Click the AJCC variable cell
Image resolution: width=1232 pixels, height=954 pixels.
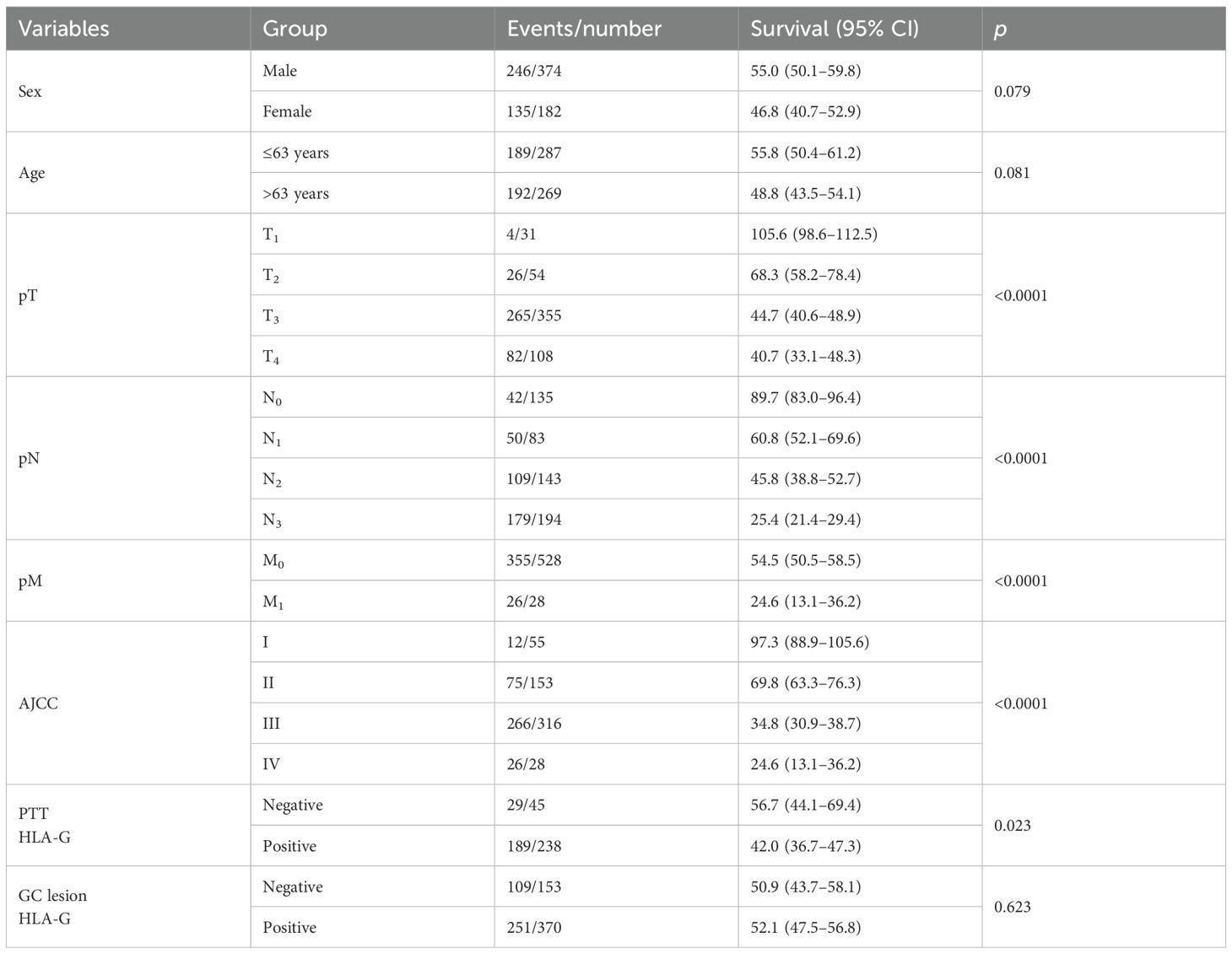tap(39, 703)
